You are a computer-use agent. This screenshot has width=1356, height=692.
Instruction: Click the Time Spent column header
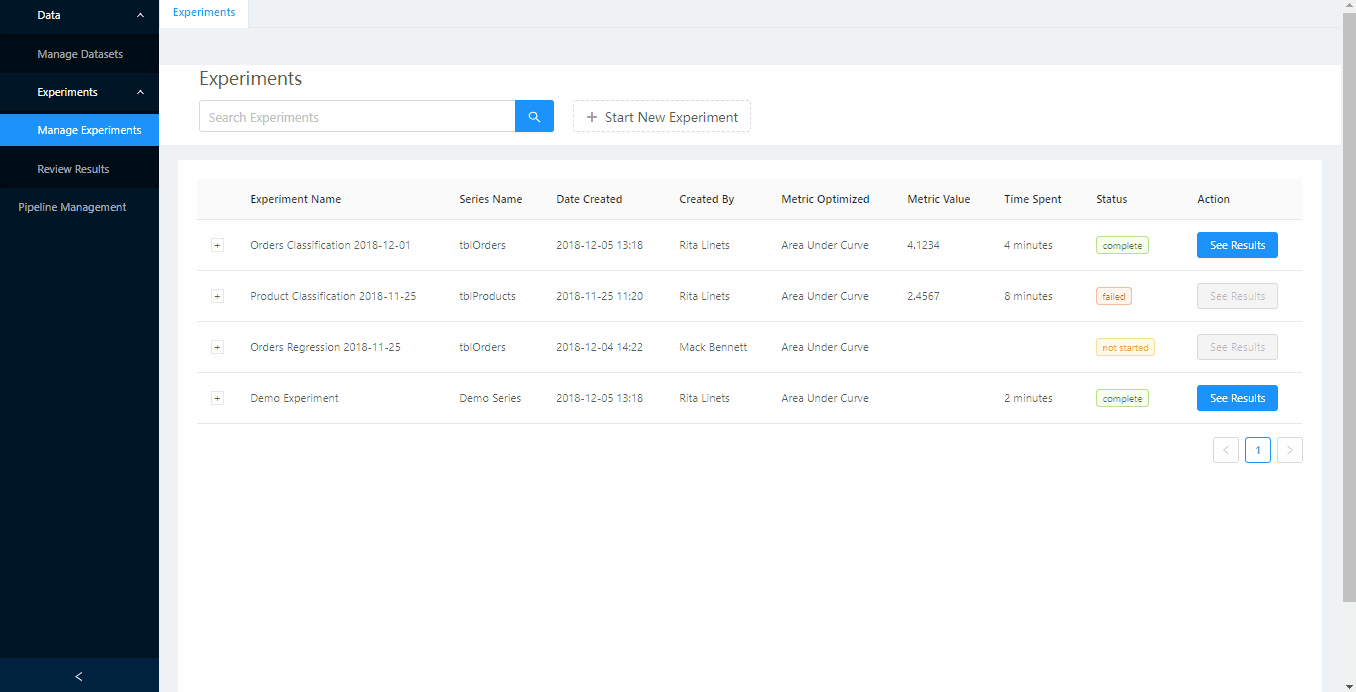(1032, 199)
